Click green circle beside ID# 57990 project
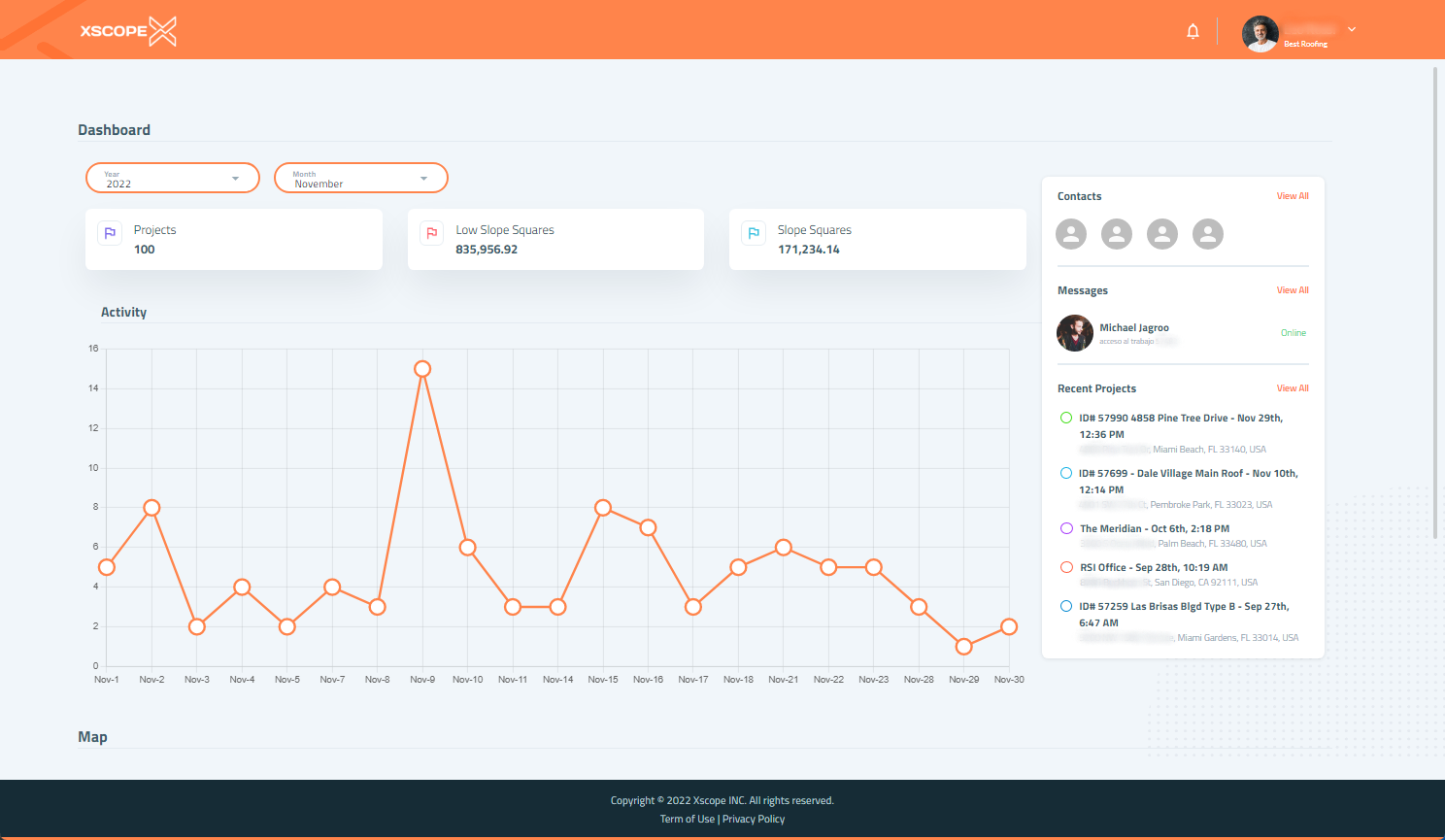This screenshot has width=1445, height=840. (1066, 418)
